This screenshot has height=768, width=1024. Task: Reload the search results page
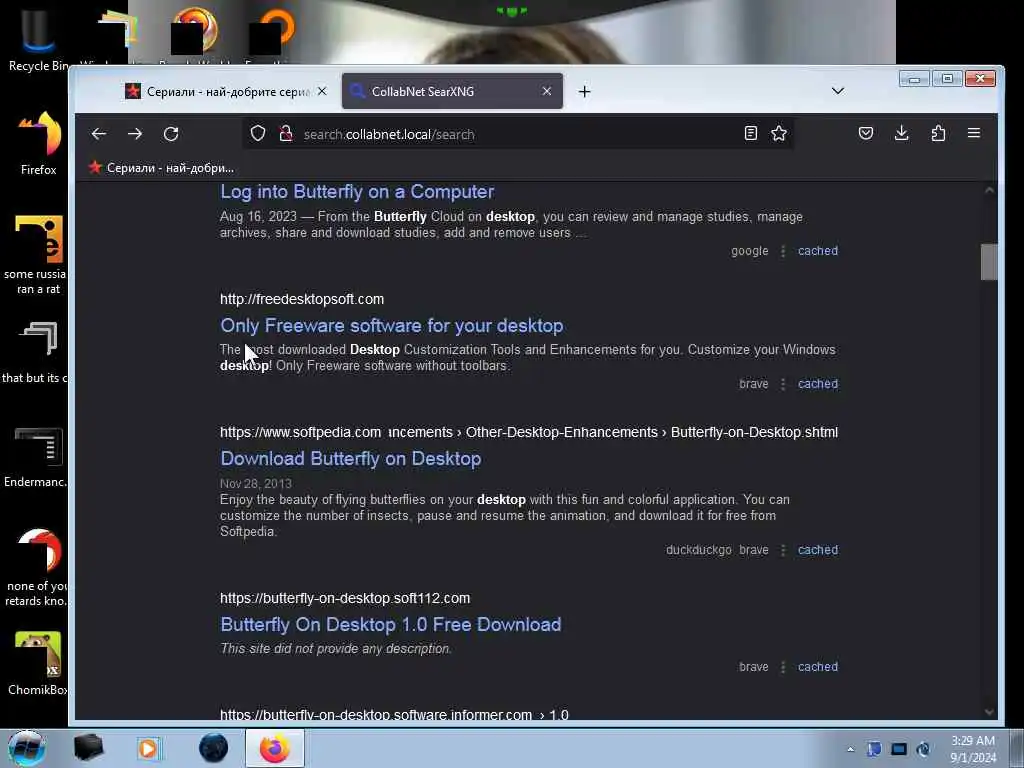point(171,134)
